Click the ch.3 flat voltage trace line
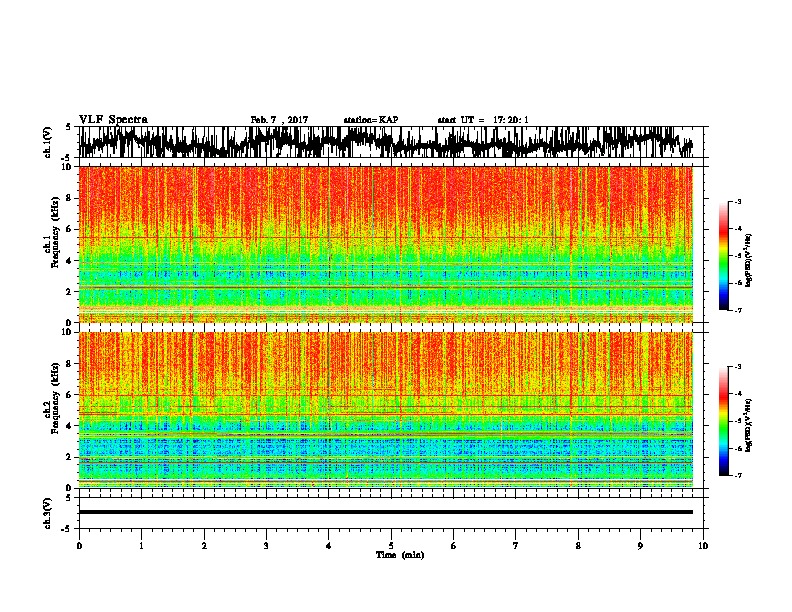 [x=386, y=512]
